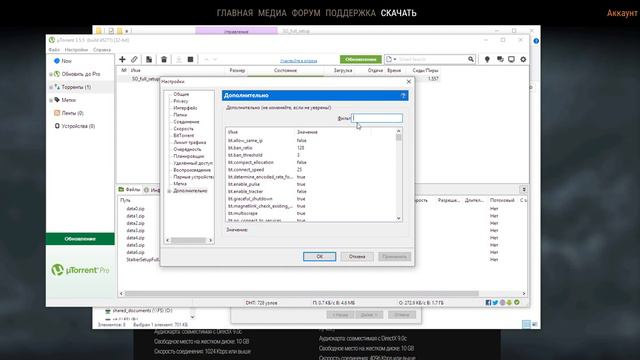The height and width of the screenshot is (360, 640).
Task: Expand the Обновить до Pro tree node
Action: (x=51, y=74)
